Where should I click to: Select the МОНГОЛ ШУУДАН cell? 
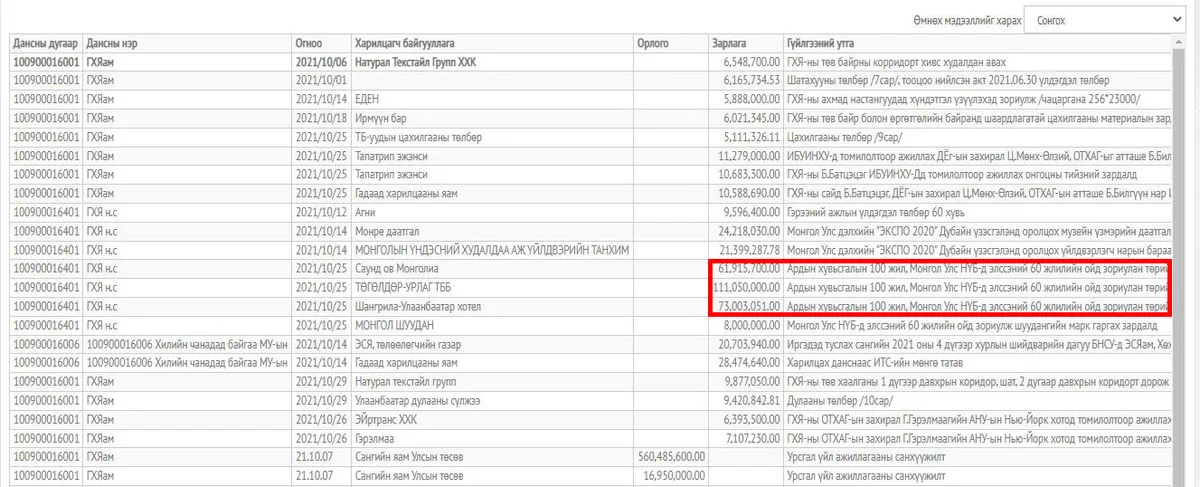[491, 325]
